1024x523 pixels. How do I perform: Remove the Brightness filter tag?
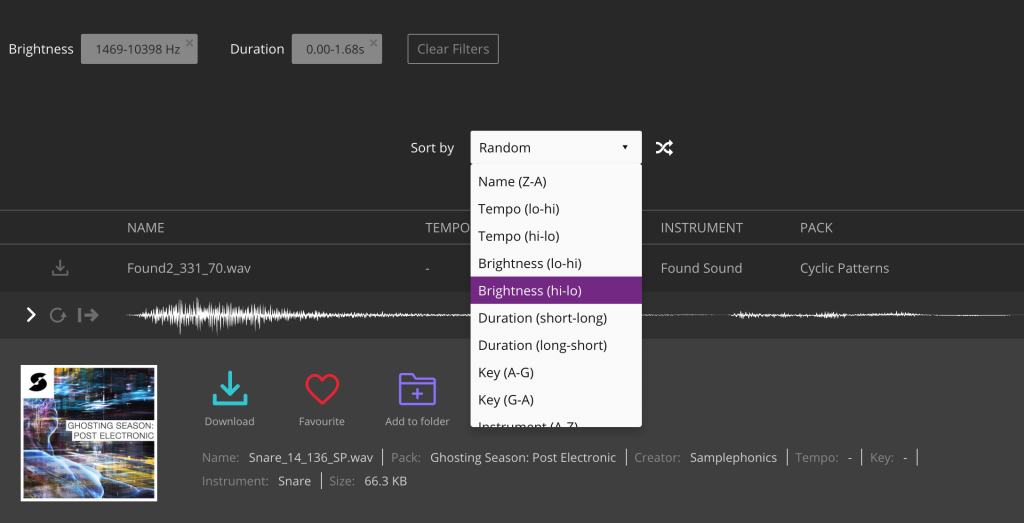(190, 43)
